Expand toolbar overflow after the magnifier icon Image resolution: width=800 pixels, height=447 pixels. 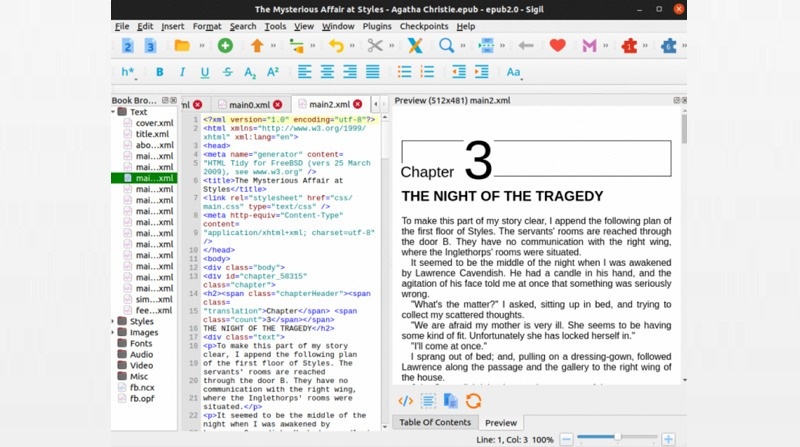(x=463, y=46)
